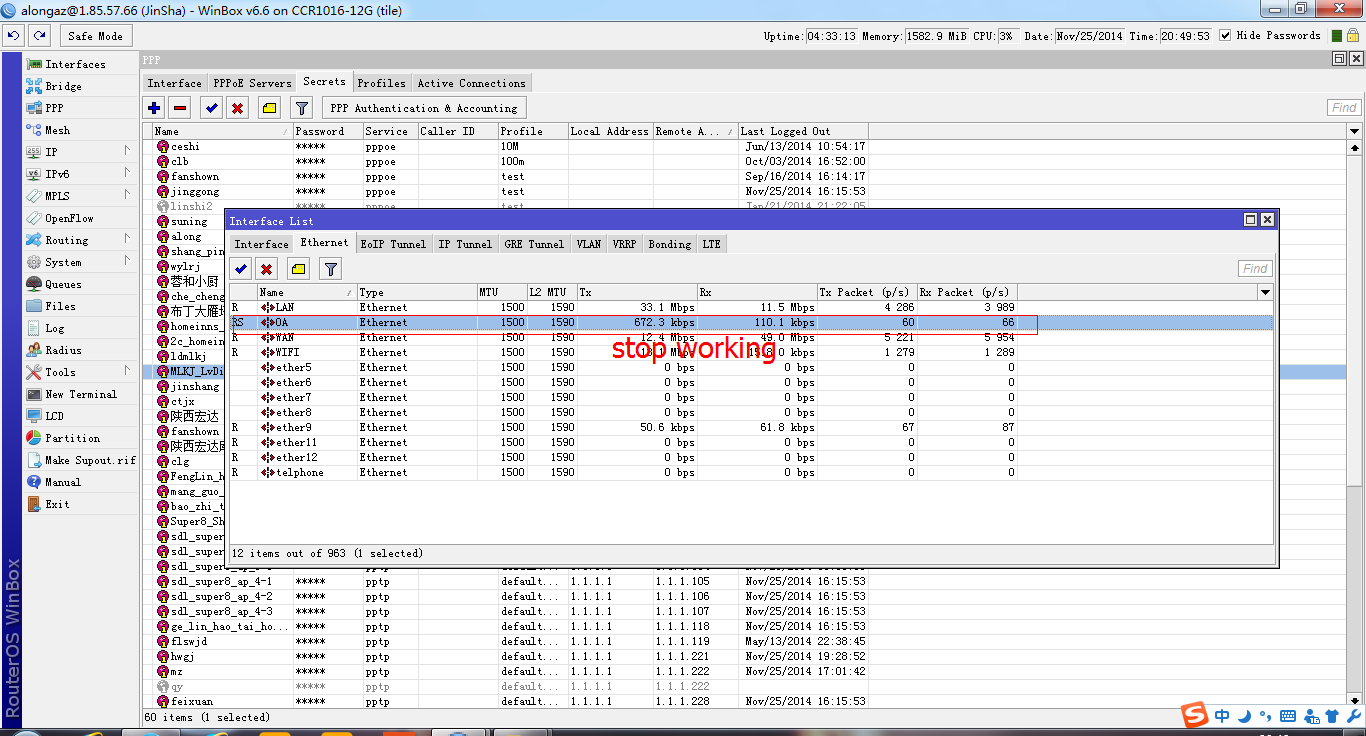Click the comment icon in Interface List toolbar
The image size is (1366, 736).
pos(298,268)
